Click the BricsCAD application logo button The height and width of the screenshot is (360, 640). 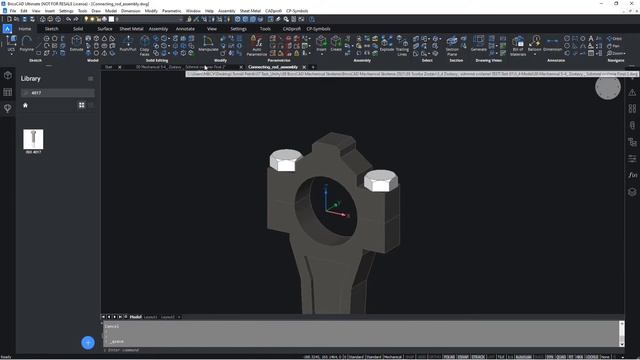[x=7, y=29]
